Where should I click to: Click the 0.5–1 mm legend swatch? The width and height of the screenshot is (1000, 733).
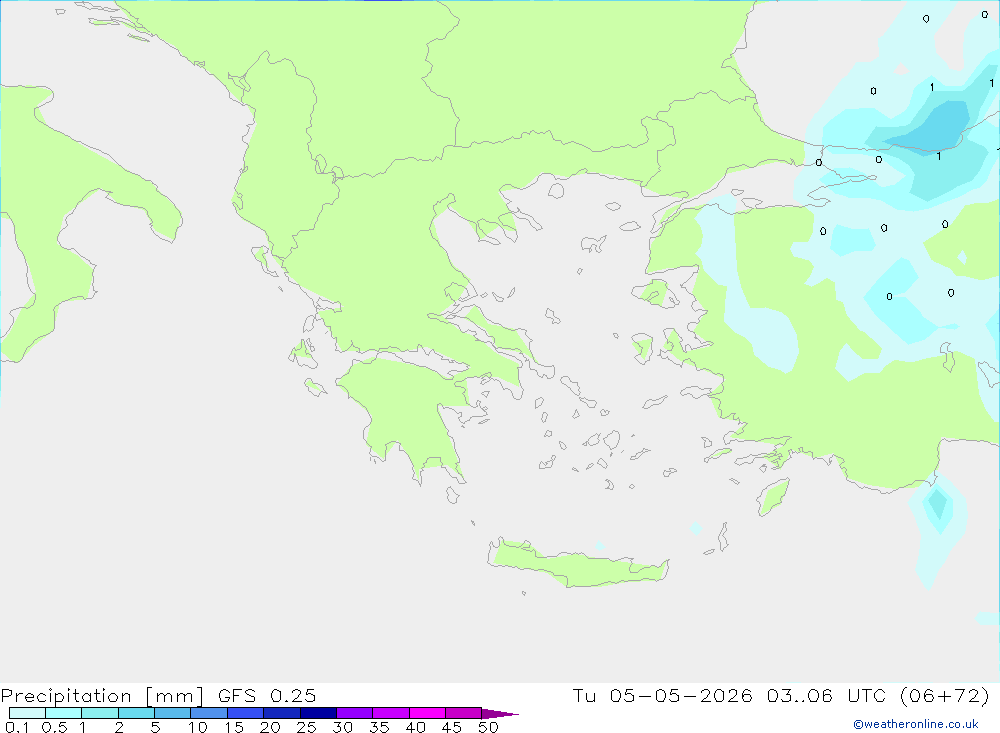point(64,713)
